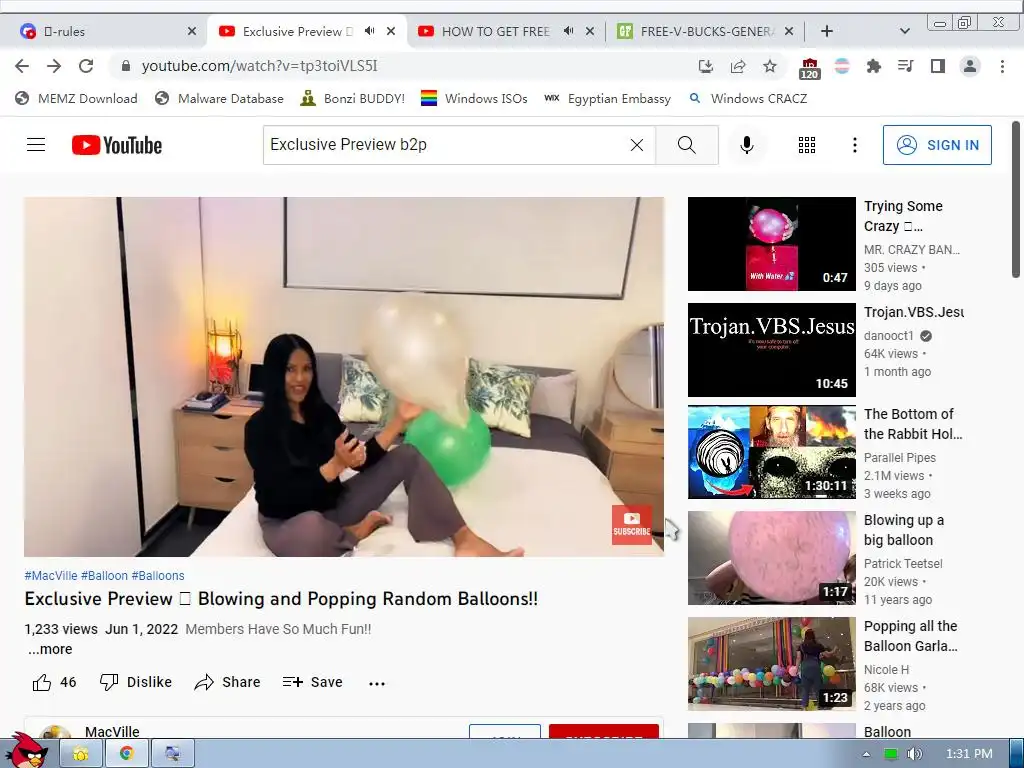This screenshot has height=768, width=1024.
Task: Open Trojan.VBS.Jesus video thumbnail
Action: click(x=771, y=349)
